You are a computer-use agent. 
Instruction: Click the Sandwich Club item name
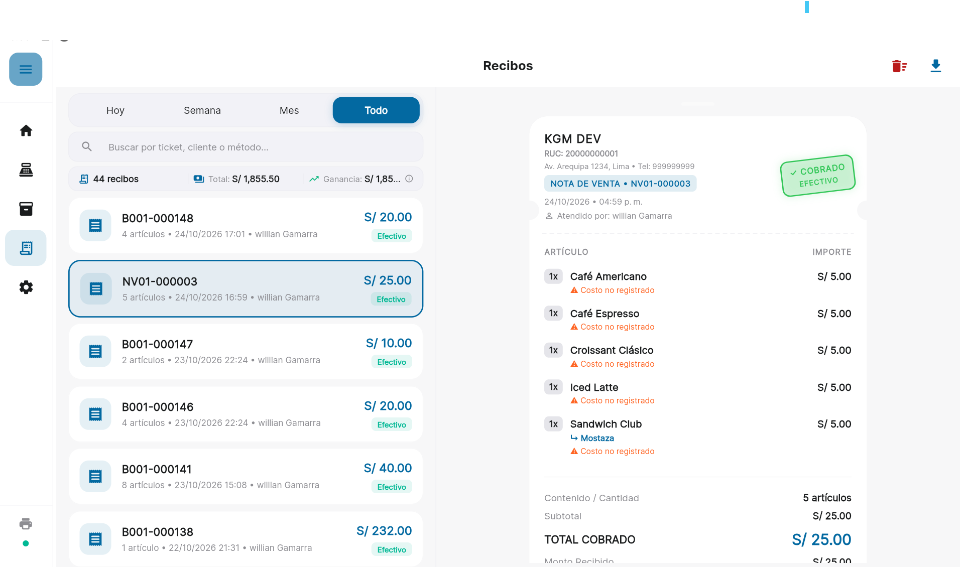click(606, 424)
